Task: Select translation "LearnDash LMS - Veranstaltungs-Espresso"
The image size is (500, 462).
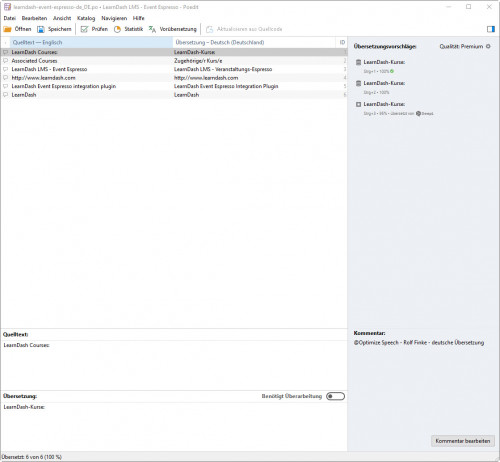Action: (223, 69)
